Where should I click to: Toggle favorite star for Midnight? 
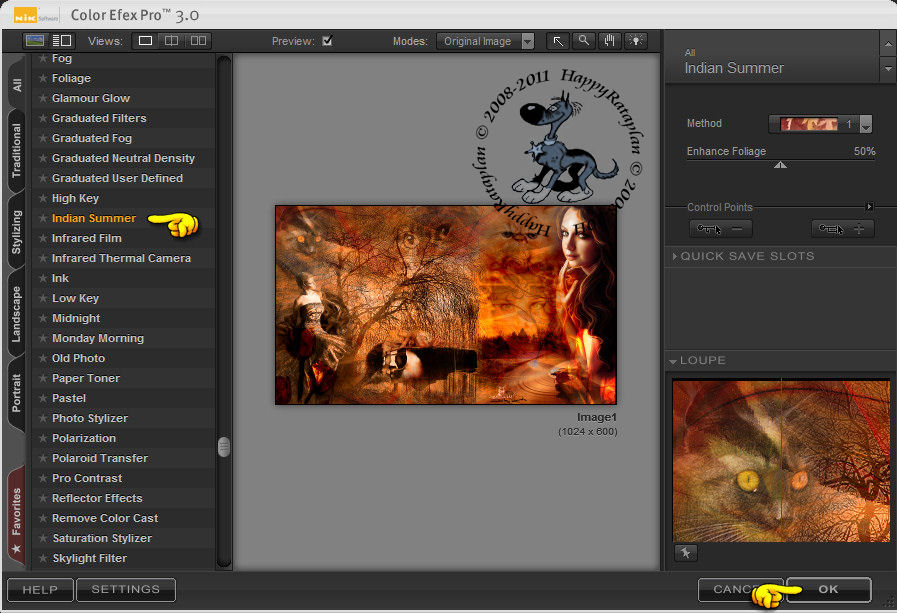tap(43, 319)
